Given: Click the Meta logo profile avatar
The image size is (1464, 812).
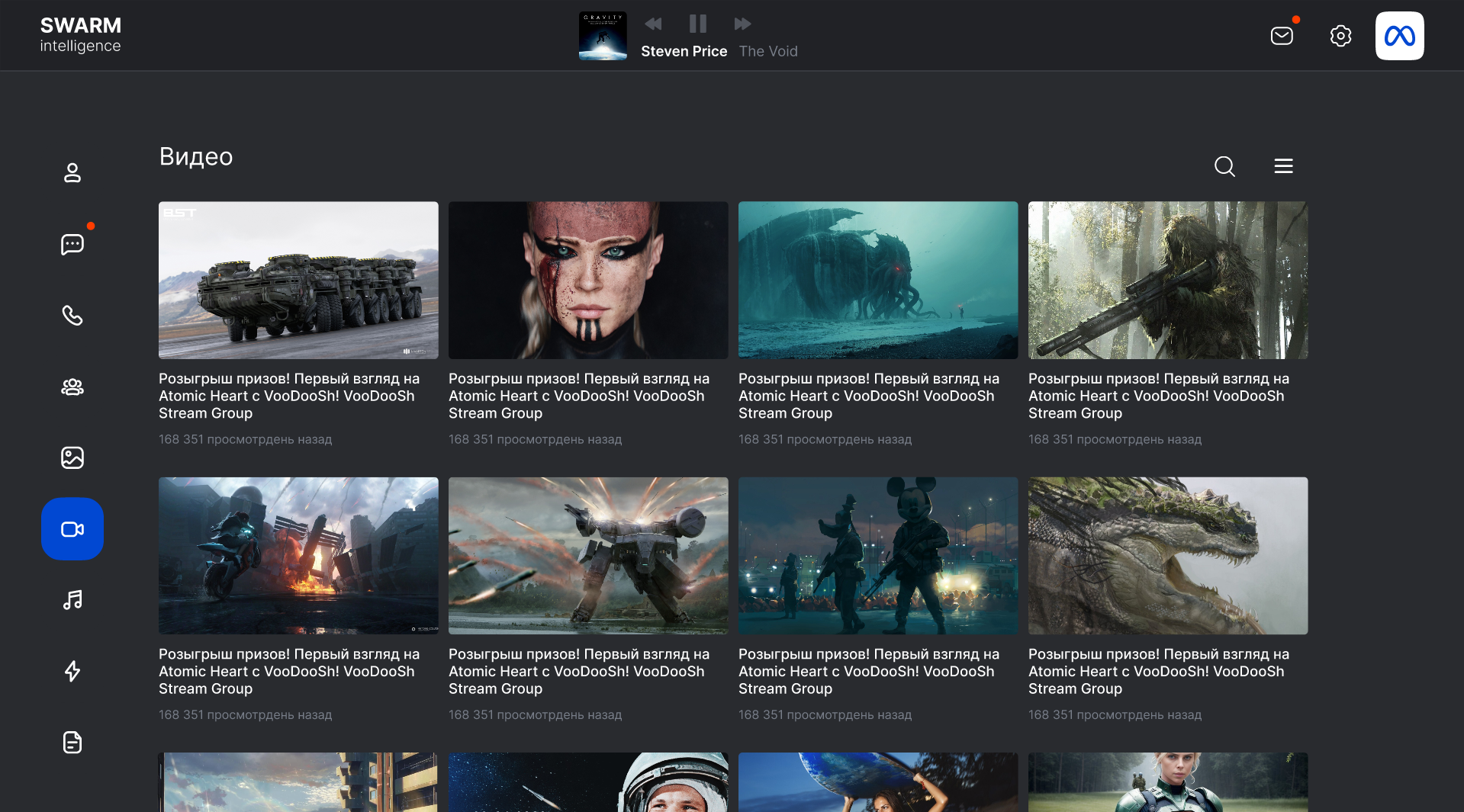Looking at the screenshot, I should pos(1399,36).
